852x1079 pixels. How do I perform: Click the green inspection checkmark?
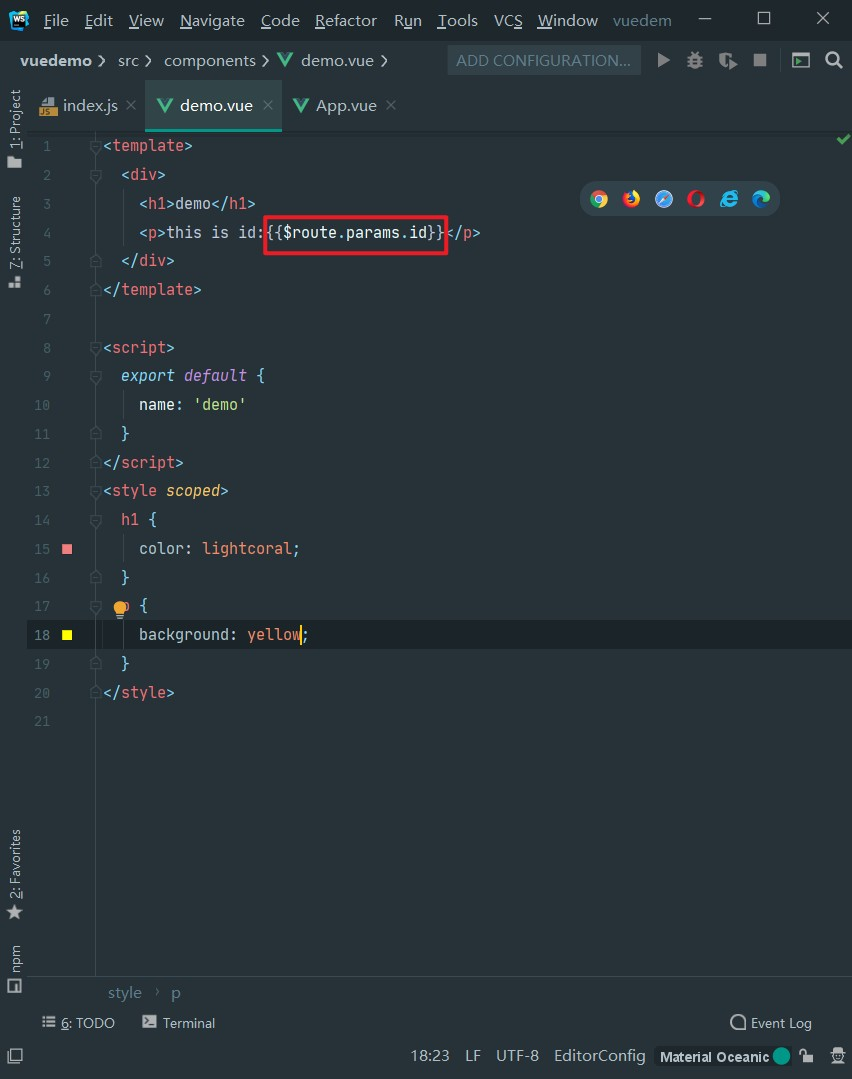click(843, 140)
